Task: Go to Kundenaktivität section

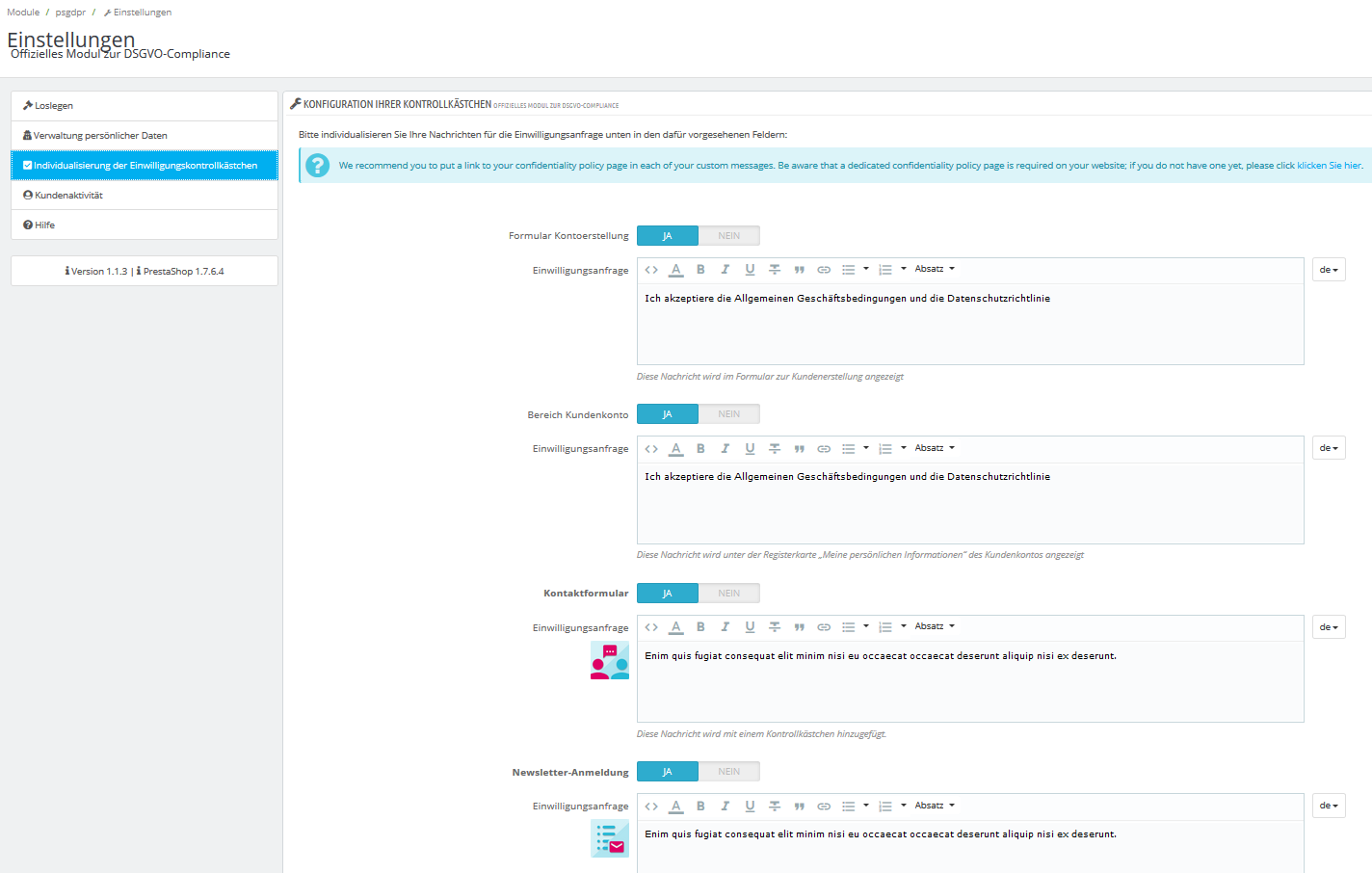Action: [145, 196]
